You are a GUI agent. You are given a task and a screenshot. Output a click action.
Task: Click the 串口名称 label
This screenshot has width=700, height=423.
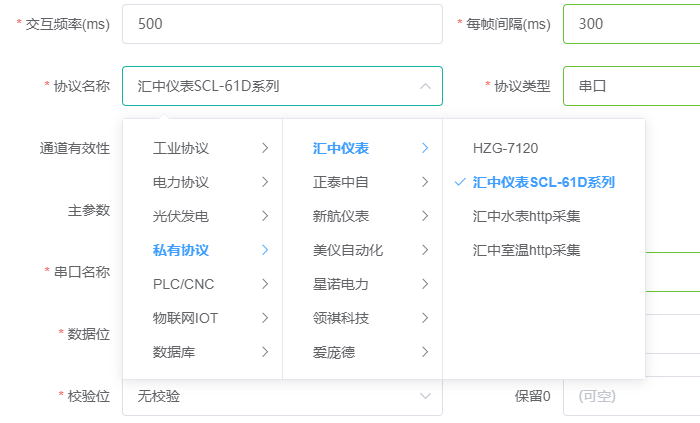click(82, 272)
